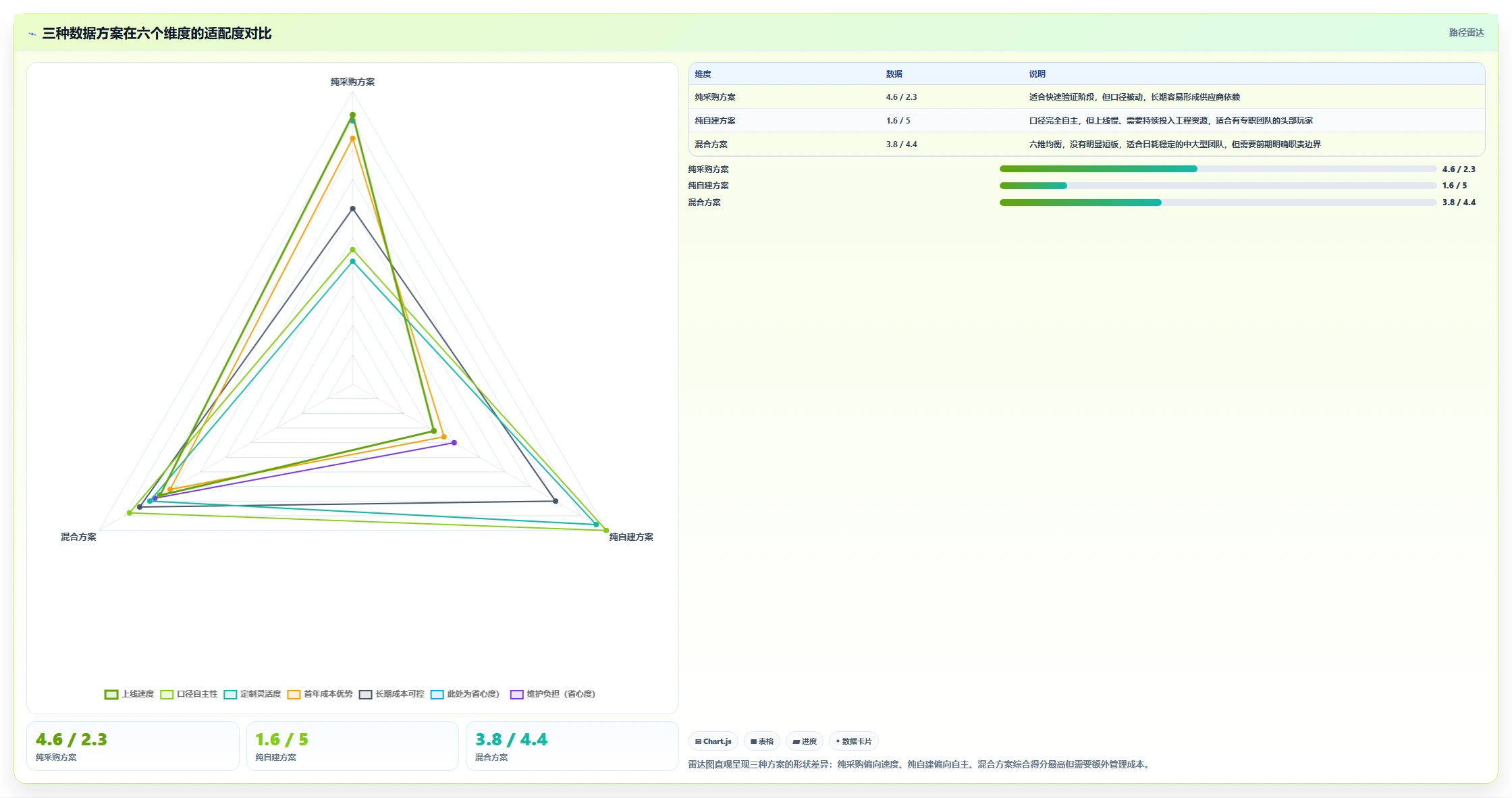1512x798 pixels.
Task: Click the 路径雷达 label in the header
Action: [x=1466, y=32]
